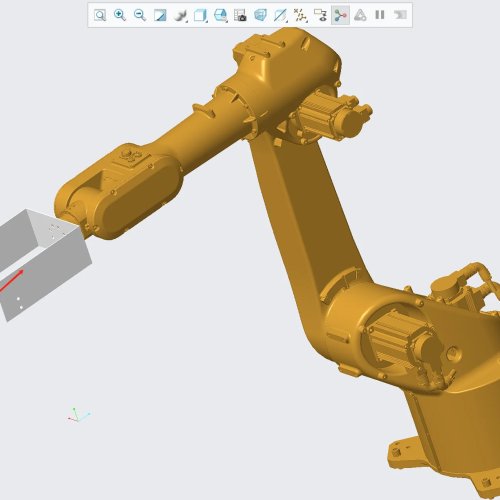Open the rendering options shaded-sphere icon
This screenshot has width=500, height=500.
pyautogui.click(x=180, y=15)
